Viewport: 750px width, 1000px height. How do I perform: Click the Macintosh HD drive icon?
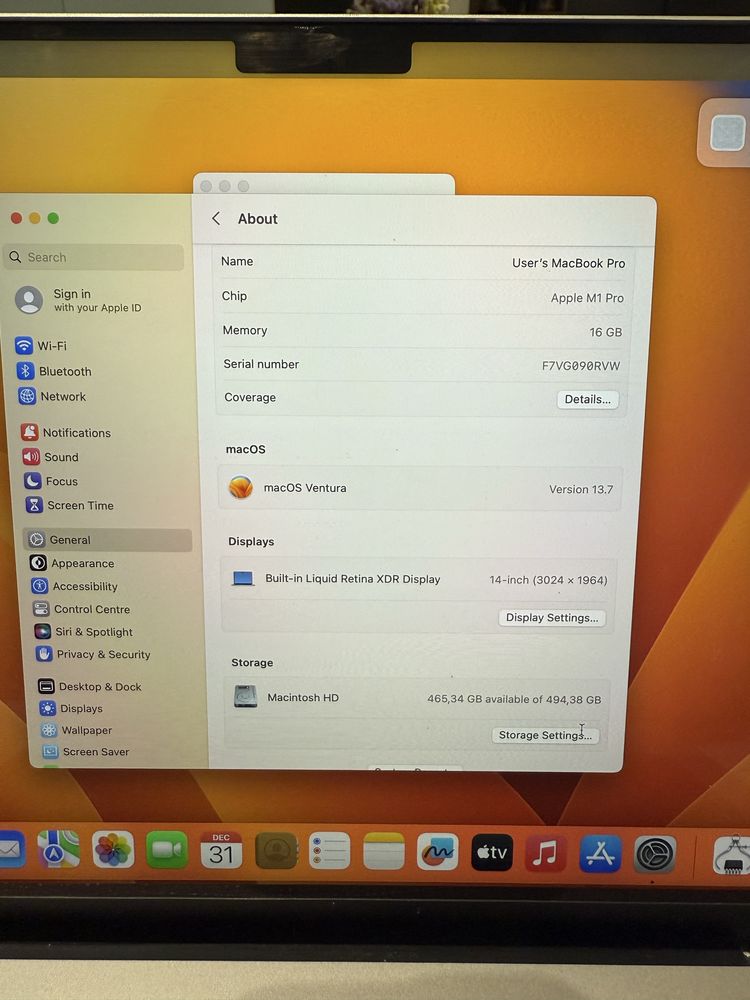pyautogui.click(x=246, y=696)
